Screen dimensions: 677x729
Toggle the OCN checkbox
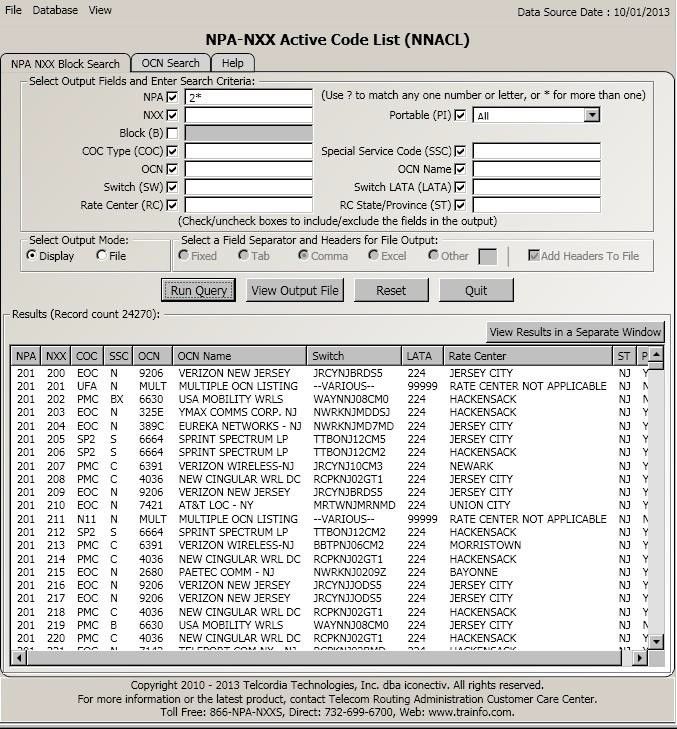tap(173, 169)
